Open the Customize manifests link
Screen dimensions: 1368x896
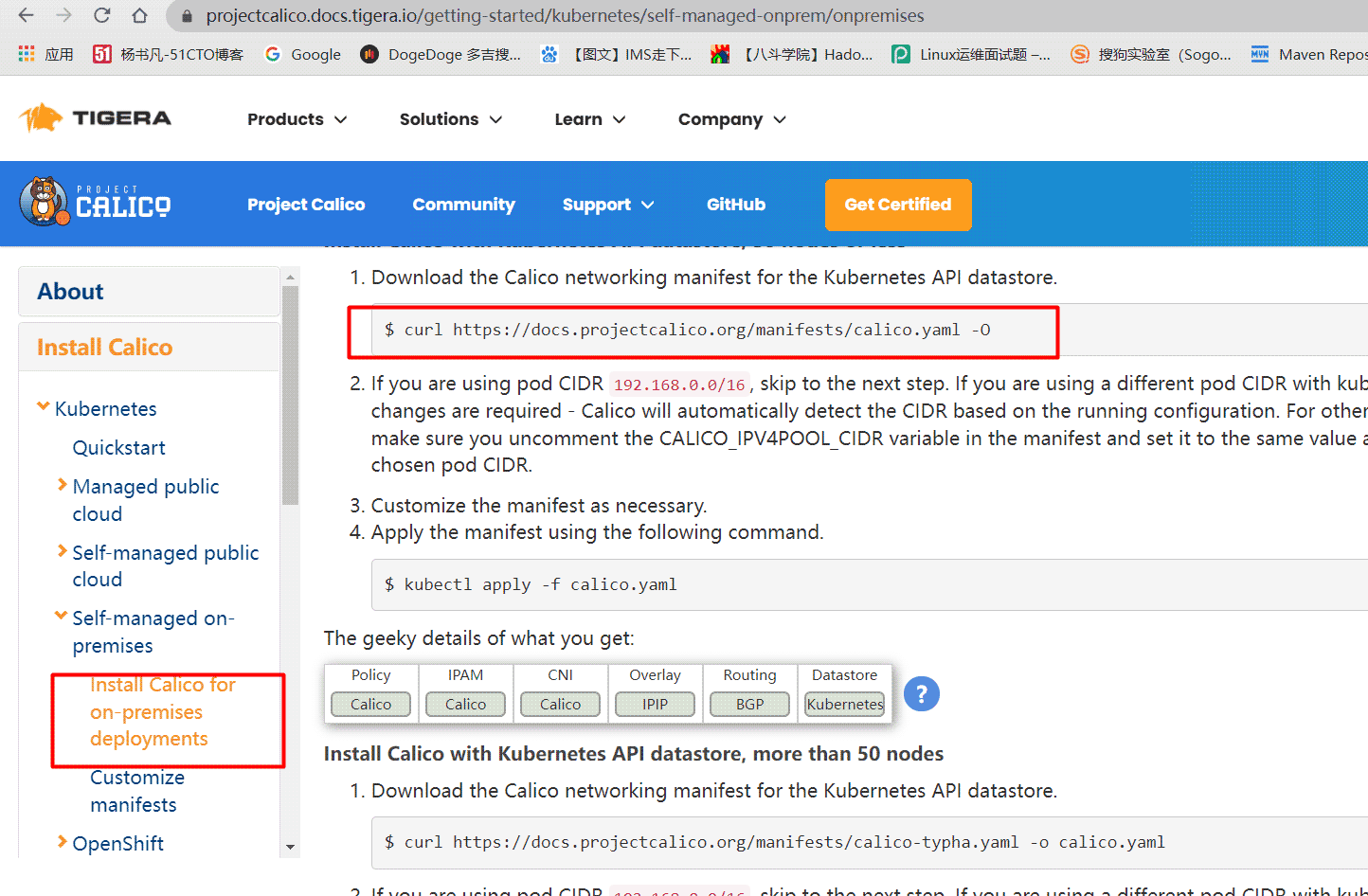pyautogui.click(x=137, y=791)
